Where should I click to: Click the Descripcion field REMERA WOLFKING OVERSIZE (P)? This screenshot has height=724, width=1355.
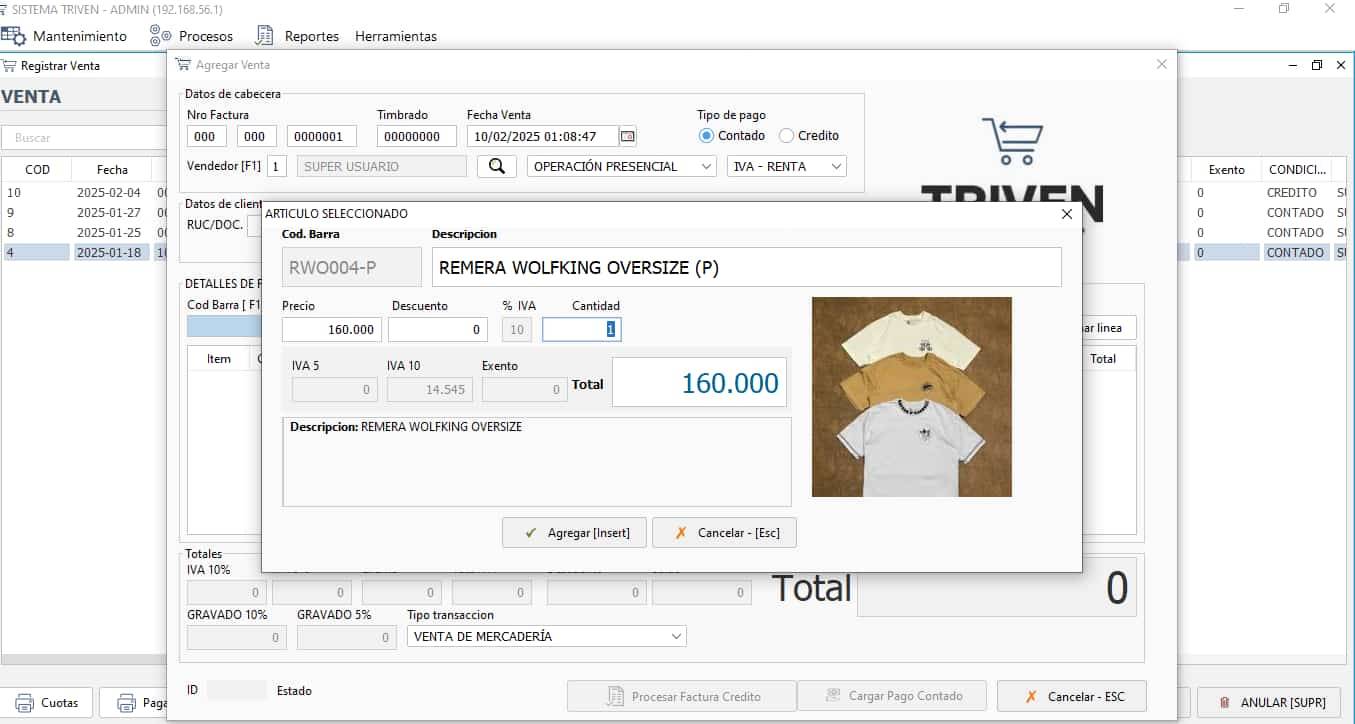tap(747, 267)
